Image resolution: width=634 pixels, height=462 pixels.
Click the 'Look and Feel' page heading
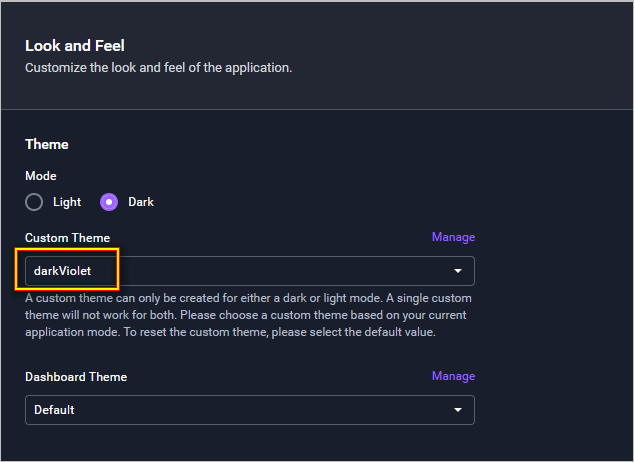[74, 46]
